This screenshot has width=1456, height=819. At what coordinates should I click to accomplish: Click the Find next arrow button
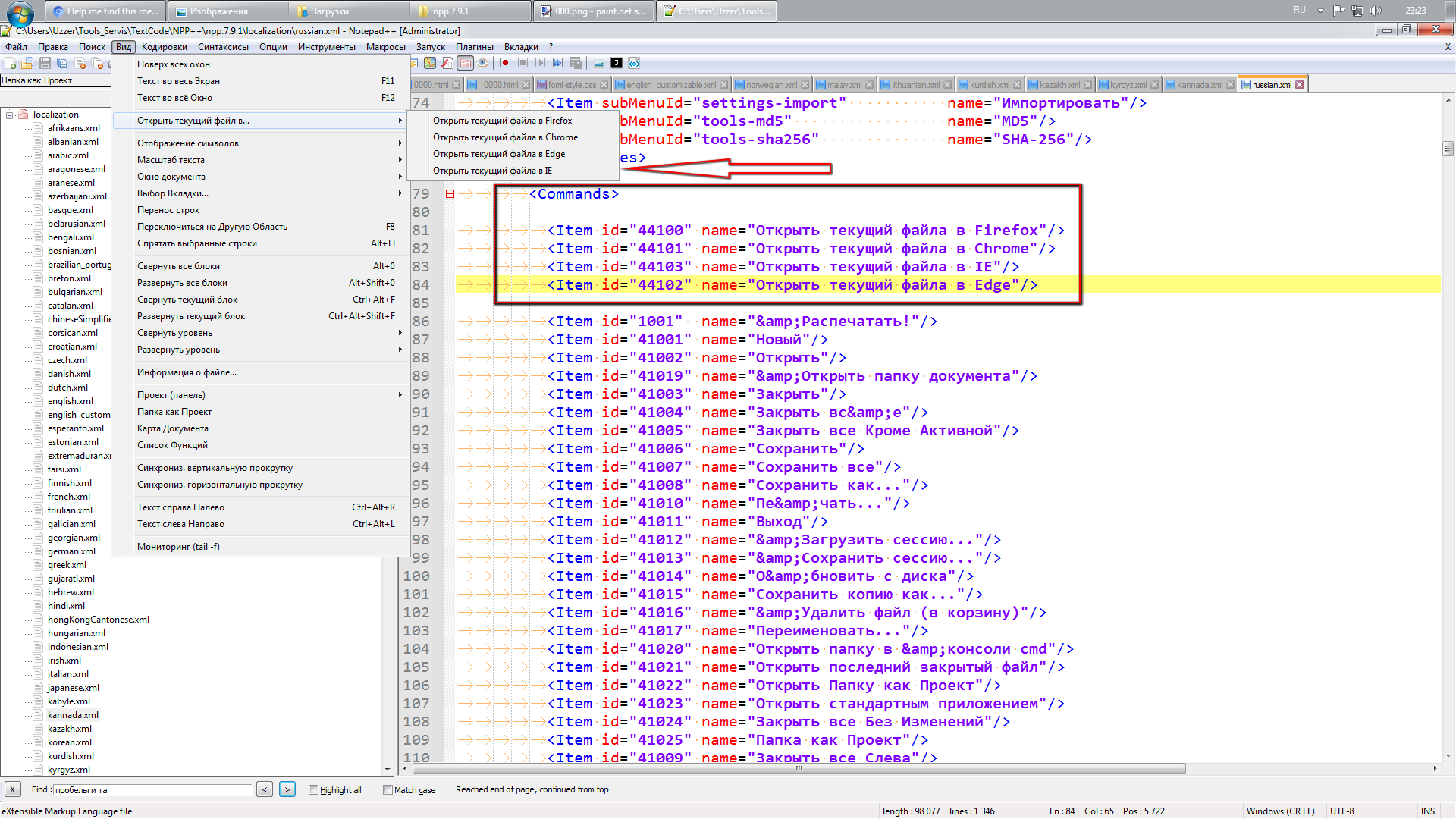coord(287,789)
